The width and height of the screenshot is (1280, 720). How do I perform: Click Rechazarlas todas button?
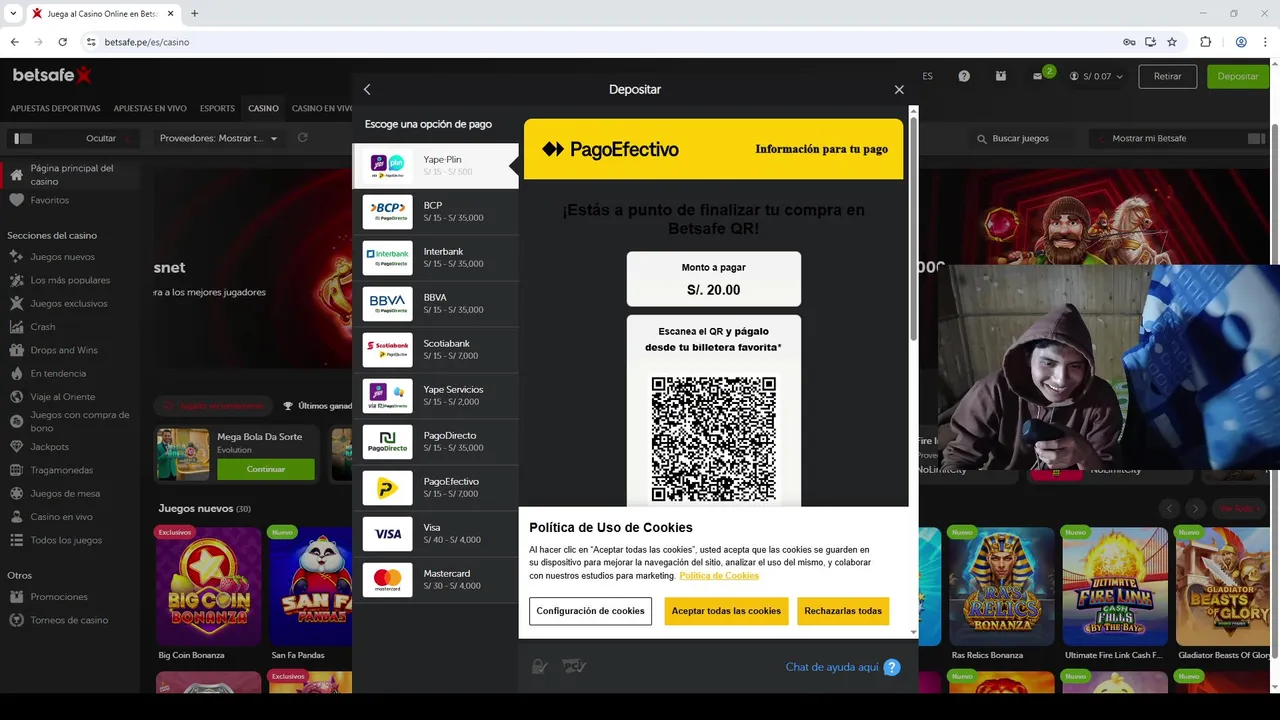843,611
